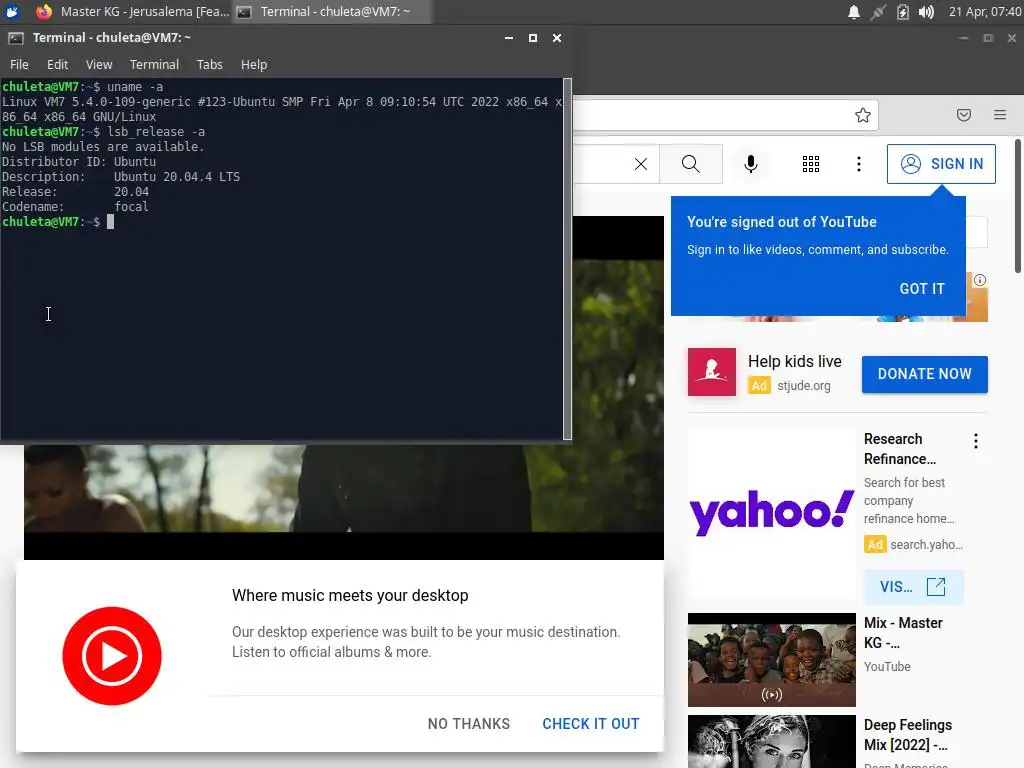Open the Tabs menu in Terminal
Screen dimensions: 1024x768
pyautogui.click(x=210, y=65)
